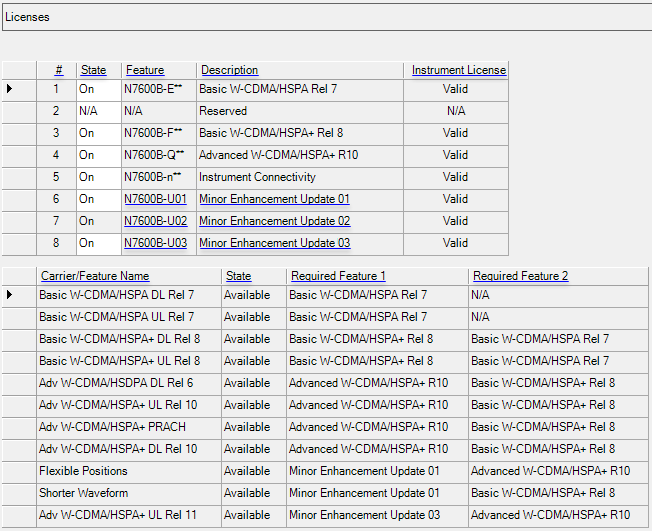652x531 pixels.
Task: Open the Minor Enhancement Update 02 description link
Action: click(274, 221)
